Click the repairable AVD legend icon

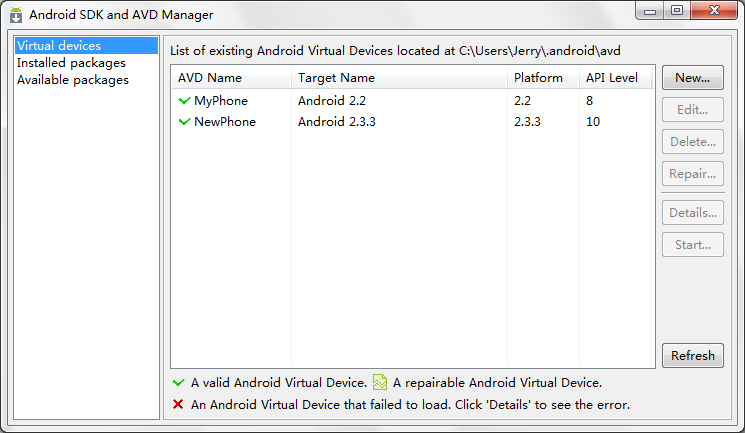(380, 382)
